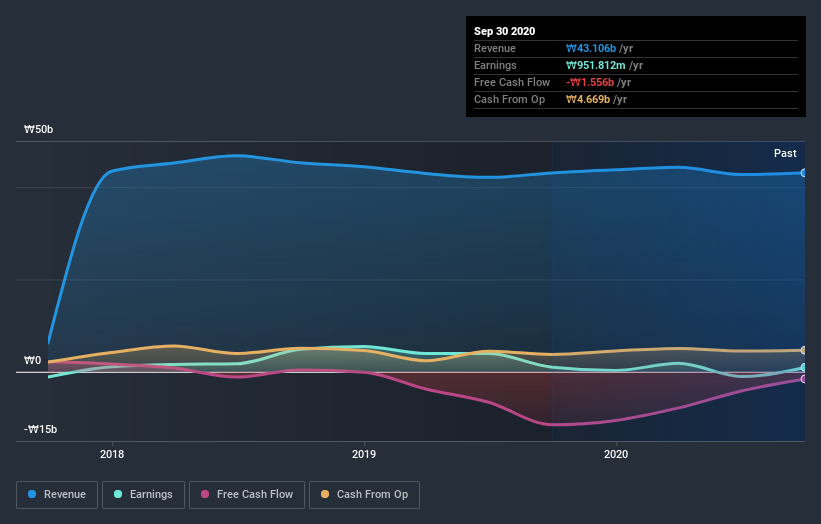Click the 'Past' label in the chart
This screenshot has width=821, height=524.
[785, 153]
